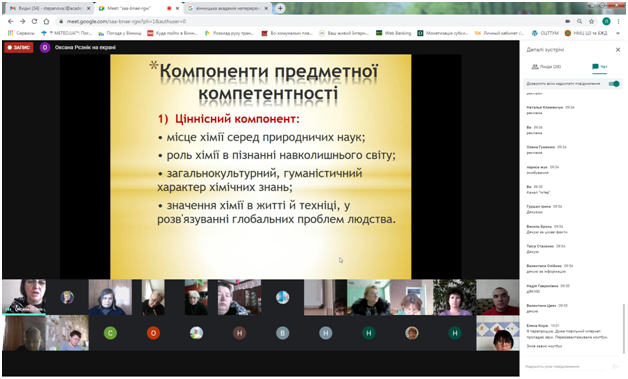Close the Google search tab
This screenshot has height=379, width=628.
coord(266,8)
